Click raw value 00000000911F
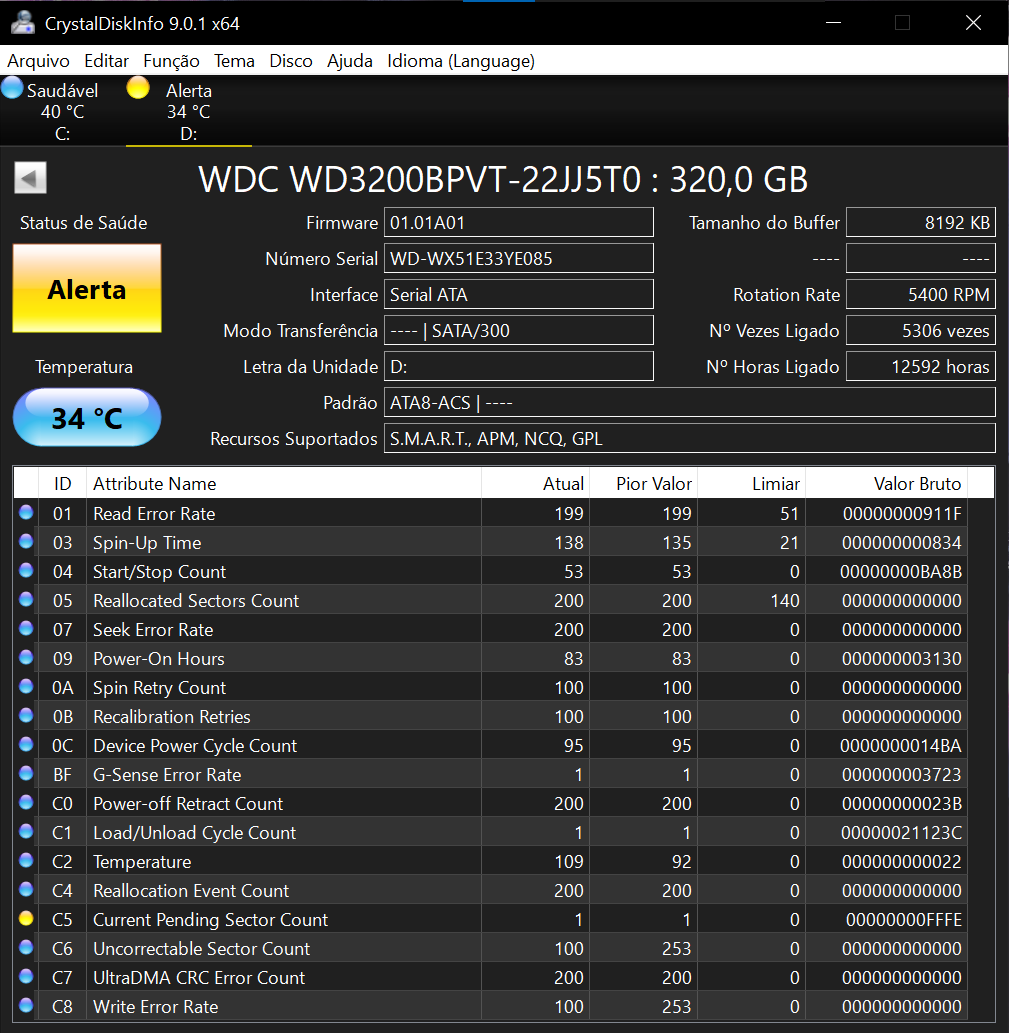This screenshot has width=1009, height=1033. [902, 514]
